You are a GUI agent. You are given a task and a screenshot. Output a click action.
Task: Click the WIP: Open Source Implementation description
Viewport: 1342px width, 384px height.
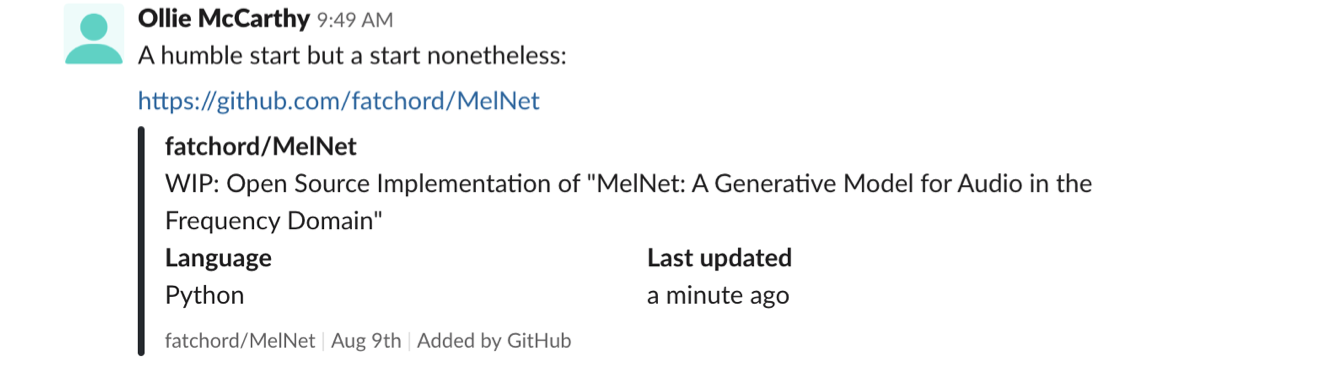point(628,184)
